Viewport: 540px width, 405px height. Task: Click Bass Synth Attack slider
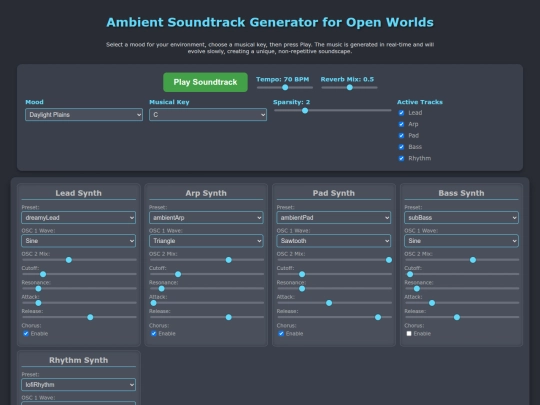[x=462, y=303]
